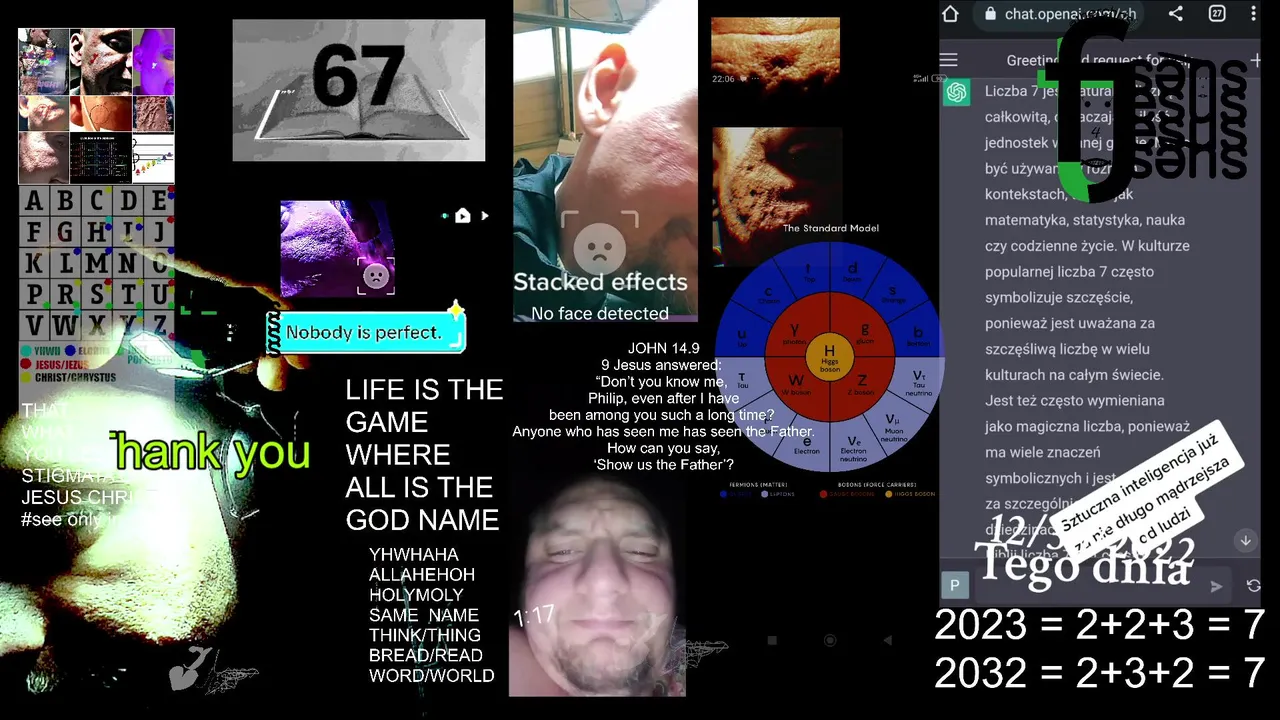Click the Electron neutrino segment
1280x720 pixels.
(x=853, y=446)
